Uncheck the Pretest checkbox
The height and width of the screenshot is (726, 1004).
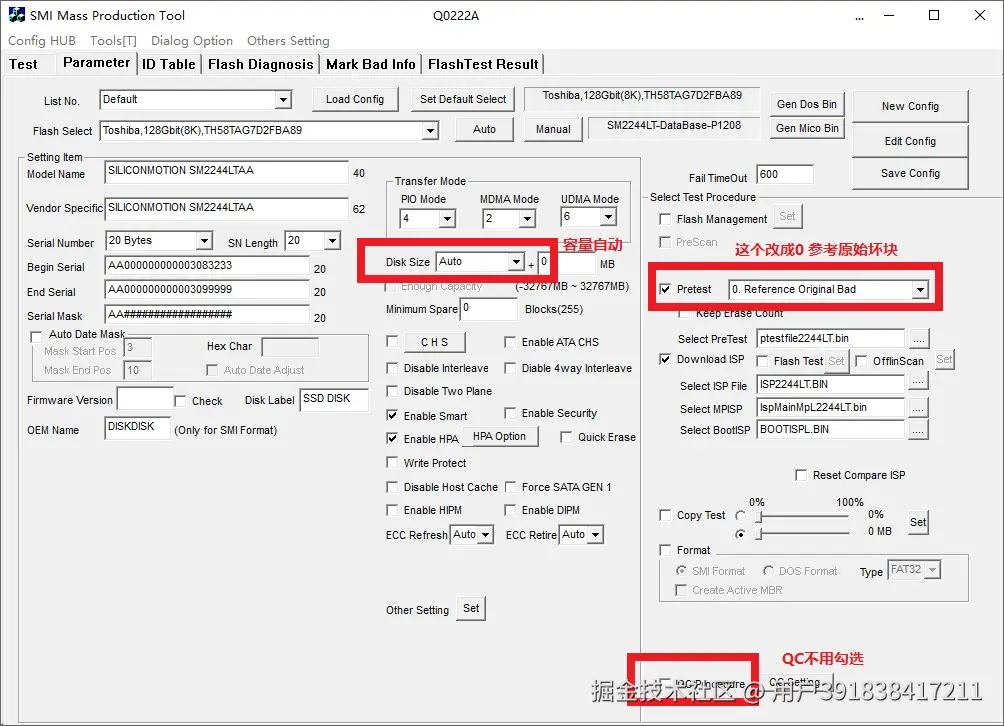(665, 289)
